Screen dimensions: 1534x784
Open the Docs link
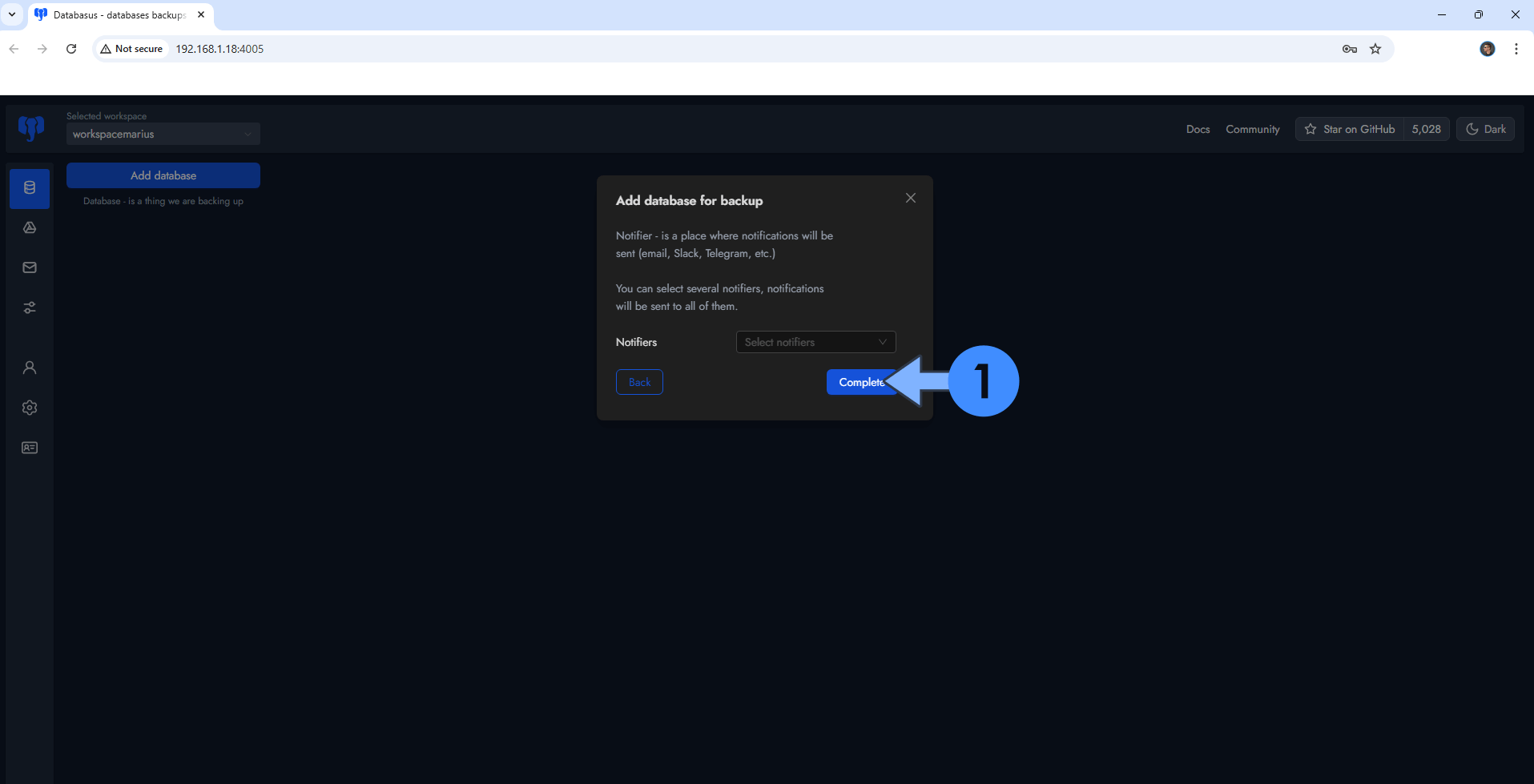click(x=1198, y=129)
